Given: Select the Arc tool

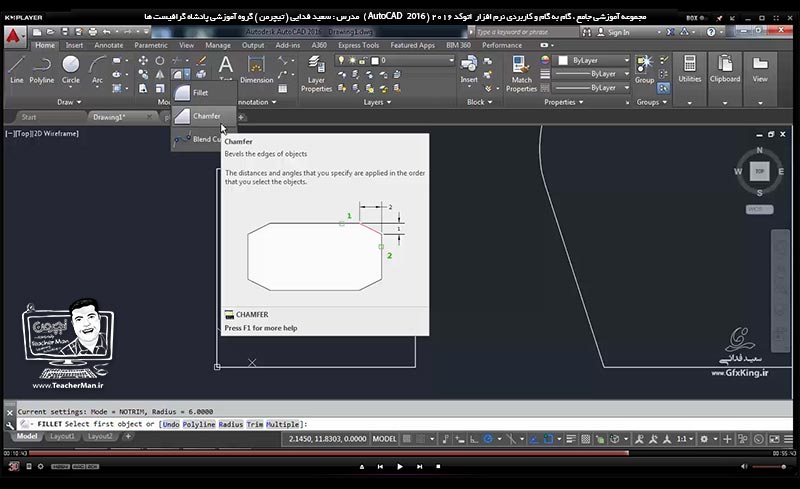Looking at the screenshot, I should tap(97, 70).
